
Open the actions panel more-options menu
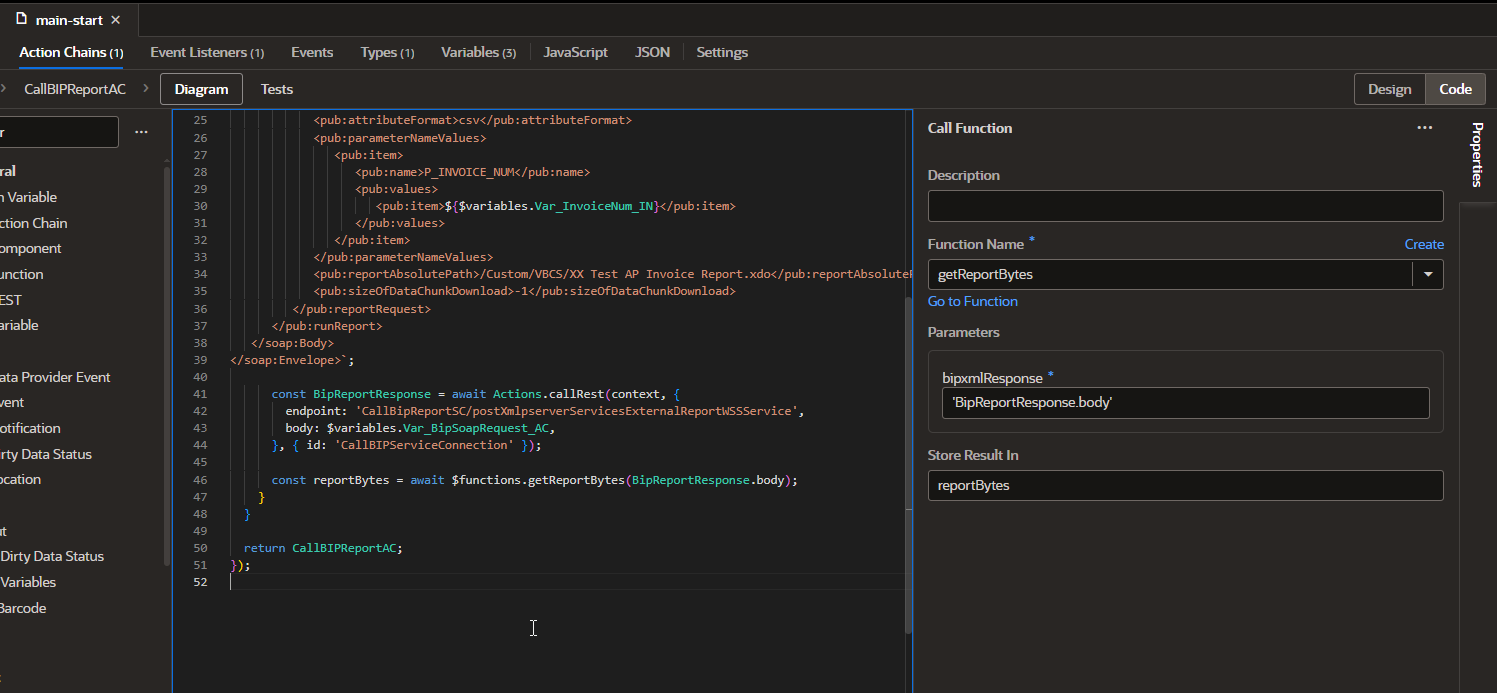point(141,132)
